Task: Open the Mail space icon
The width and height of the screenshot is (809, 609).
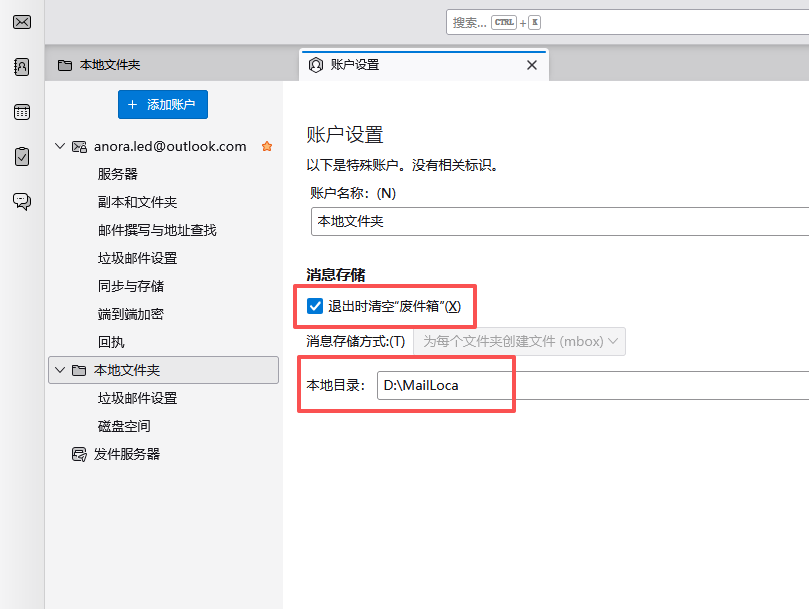Action: coord(22,22)
